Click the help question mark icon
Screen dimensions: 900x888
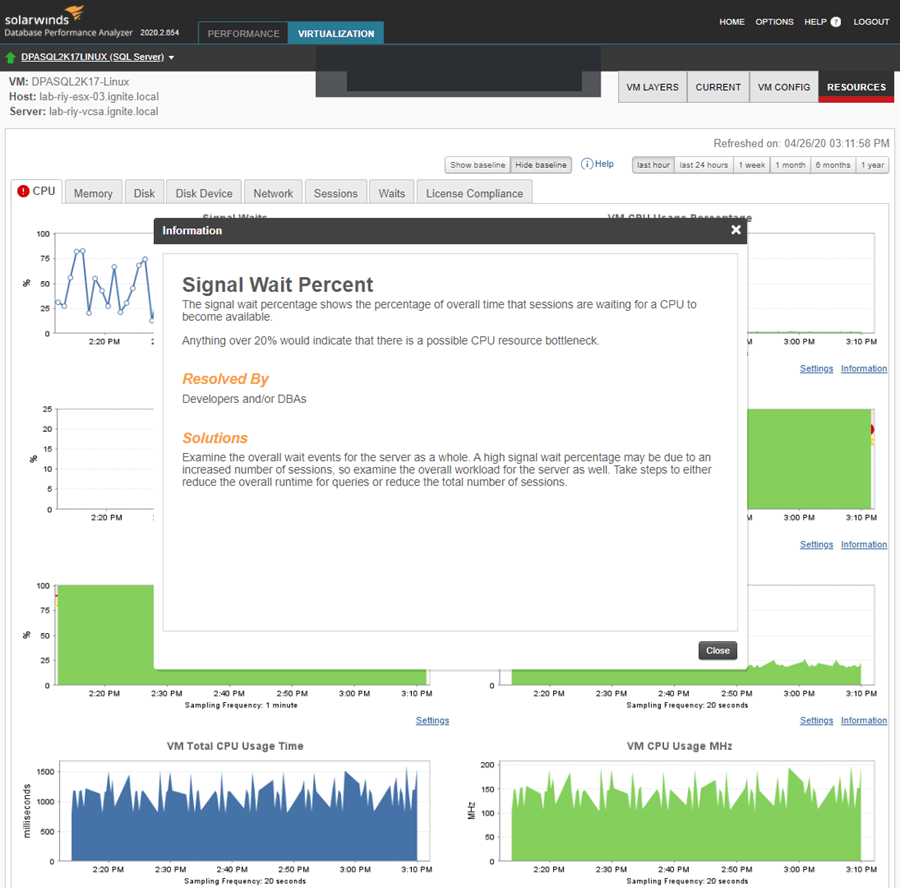pos(836,22)
